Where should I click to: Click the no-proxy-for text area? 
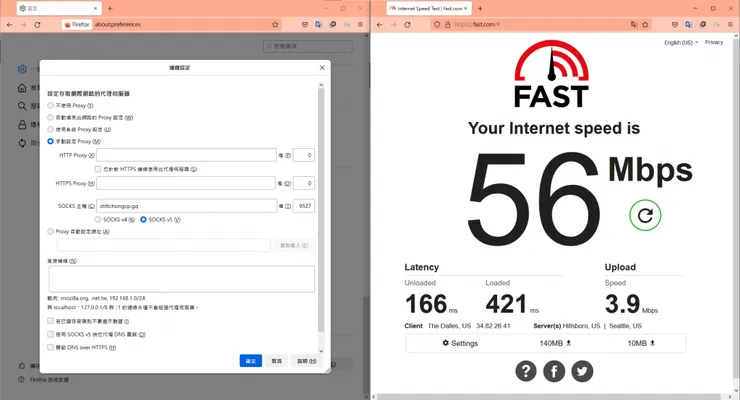[x=182, y=279]
